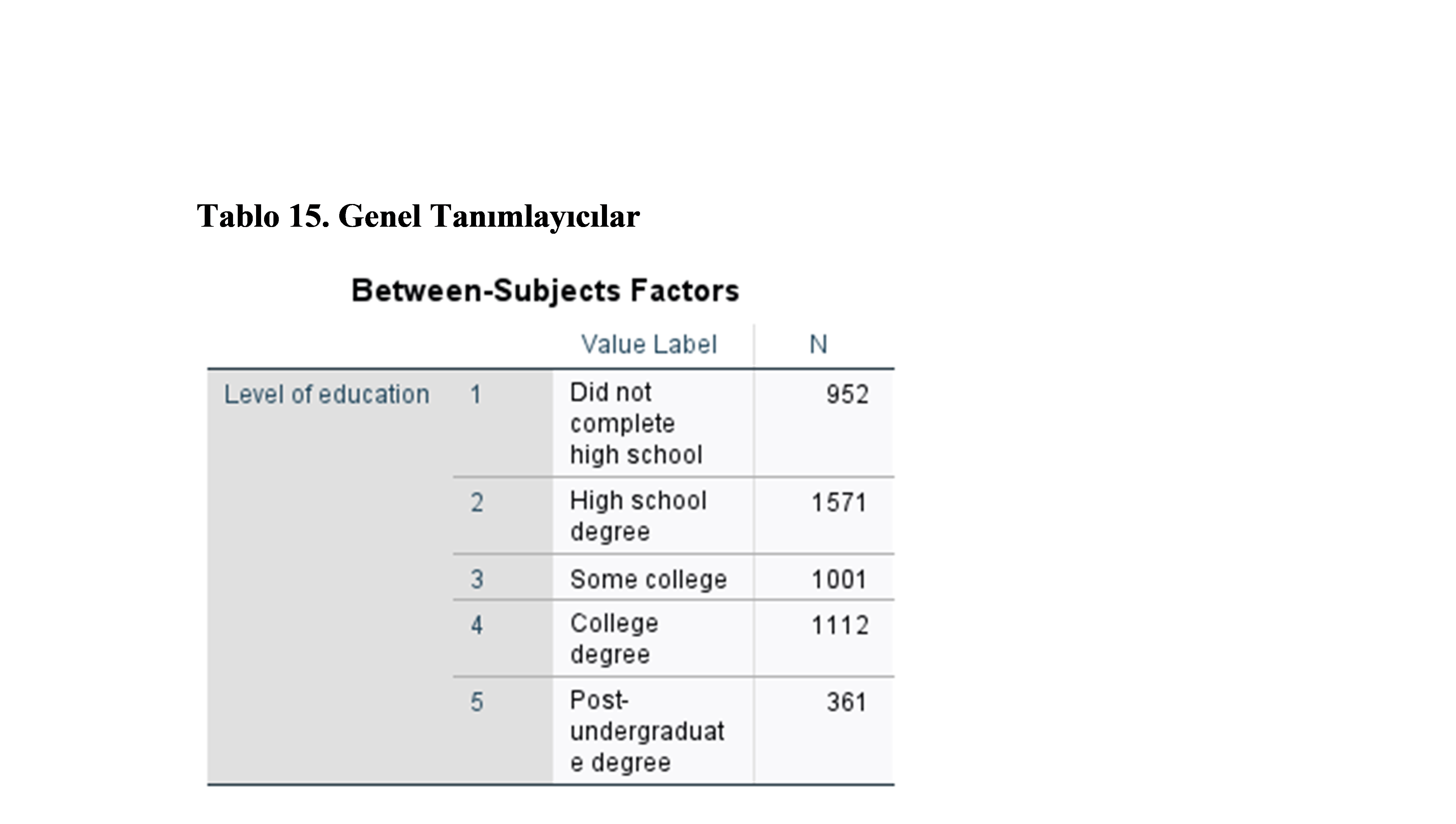
Task: Click the Between-Subjects Factors table title
Action: [546, 291]
